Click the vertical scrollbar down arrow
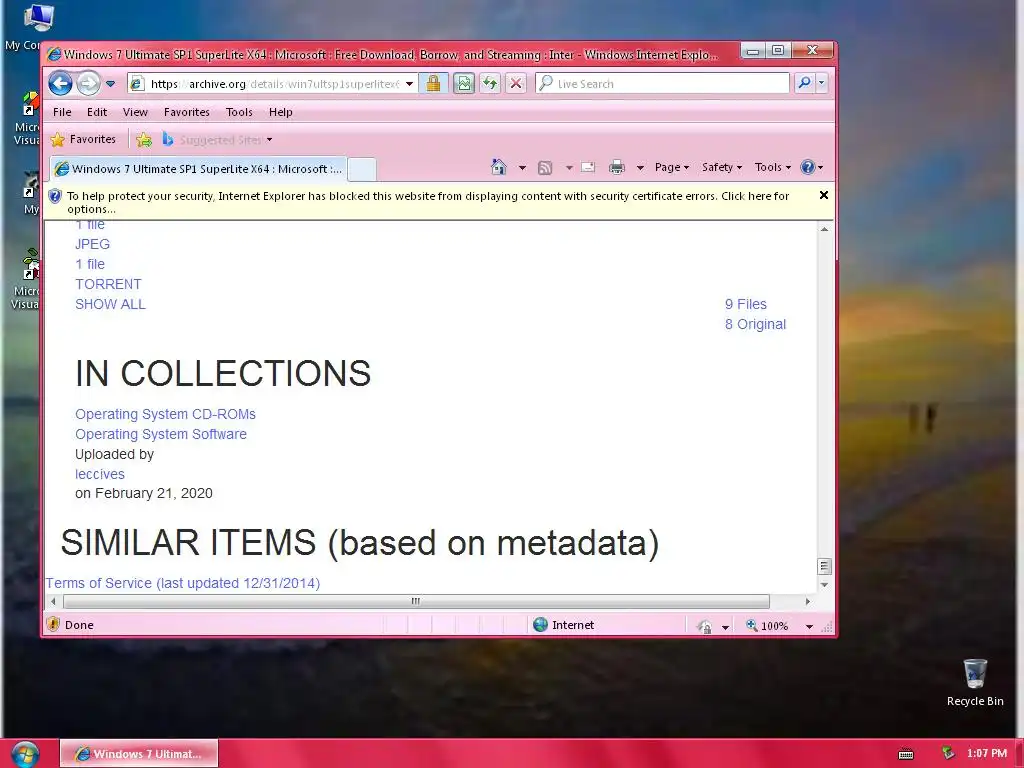Viewport: 1024px width, 768px height. click(824, 585)
